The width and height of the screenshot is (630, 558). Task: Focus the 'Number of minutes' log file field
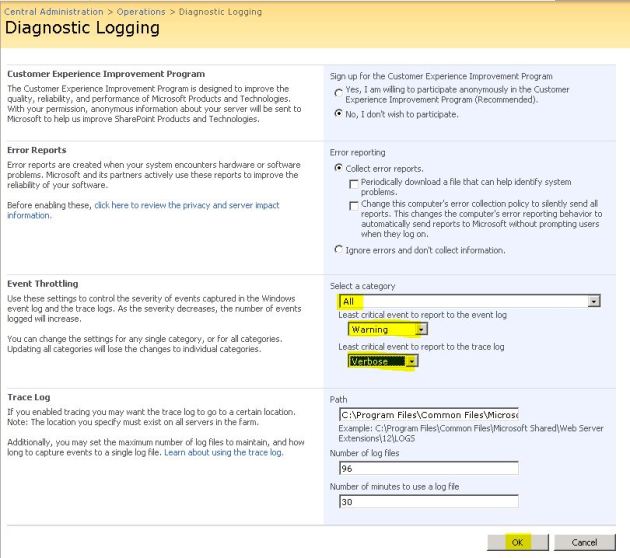coord(428,502)
